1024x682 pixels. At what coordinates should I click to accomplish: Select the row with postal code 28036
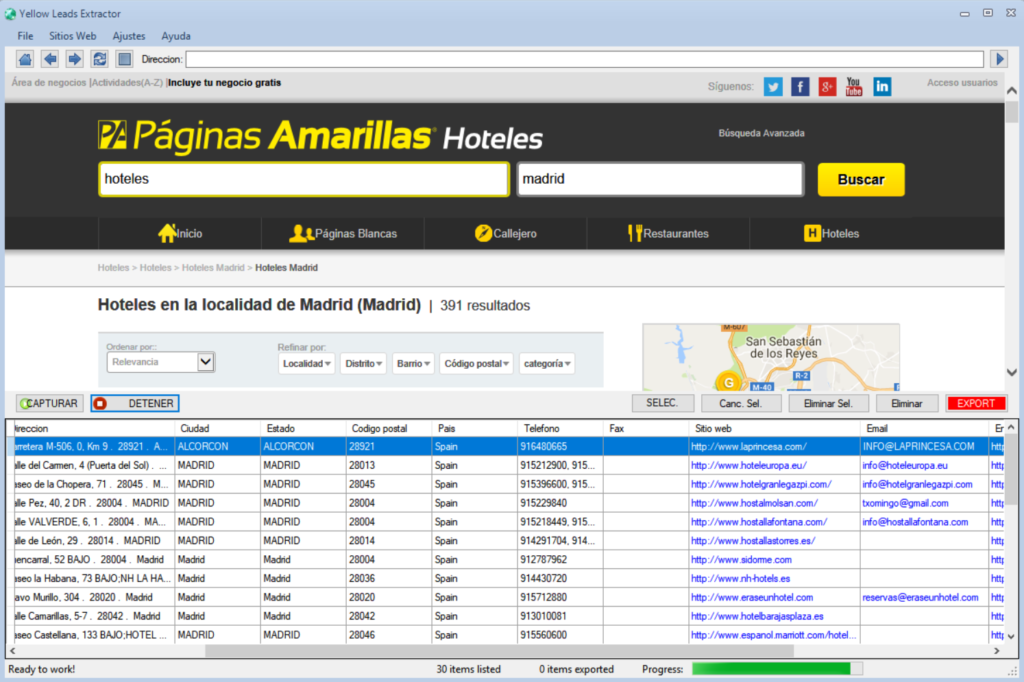(x=506, y=579)
